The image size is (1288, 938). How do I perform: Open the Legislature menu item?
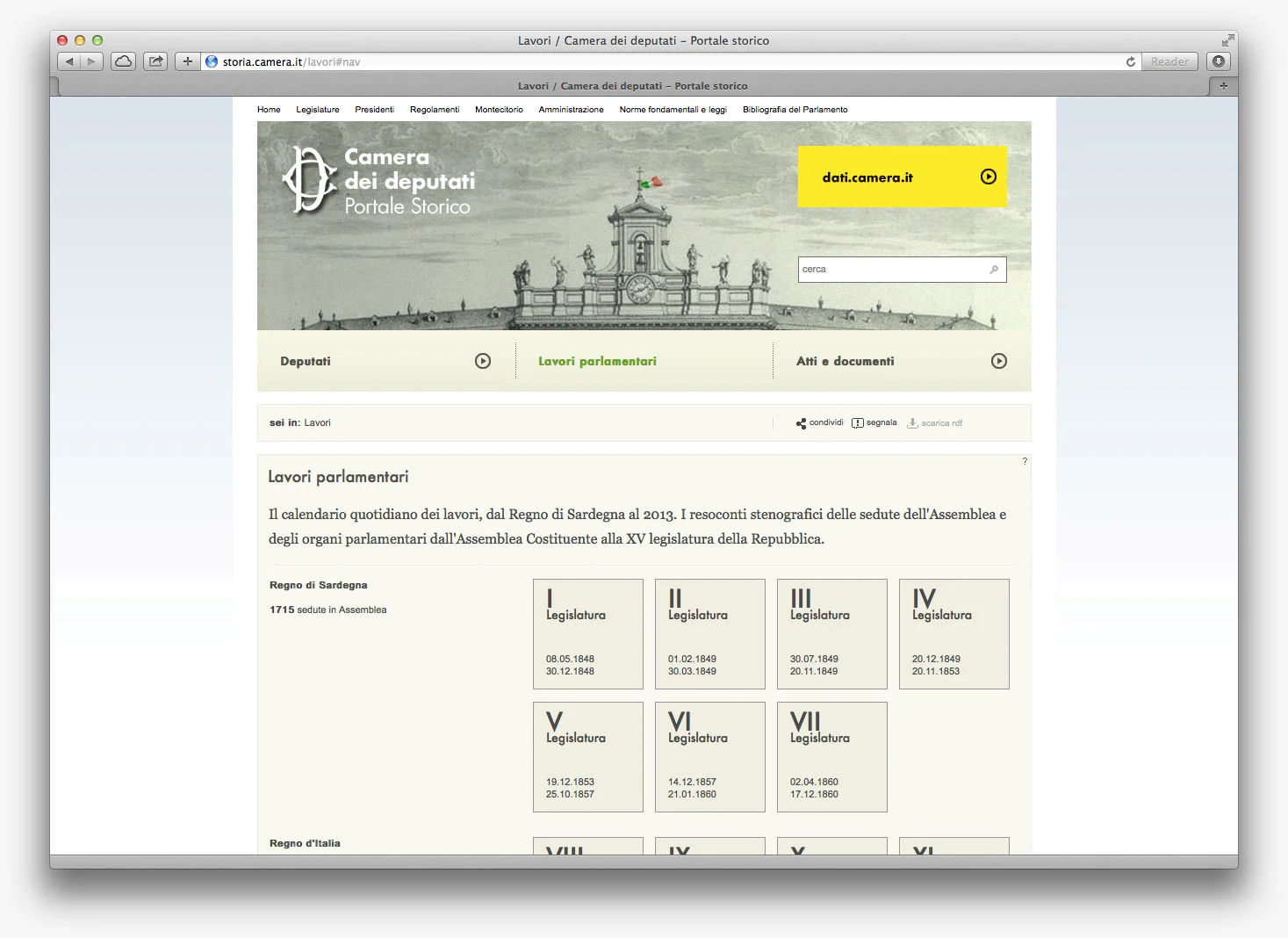318,110
